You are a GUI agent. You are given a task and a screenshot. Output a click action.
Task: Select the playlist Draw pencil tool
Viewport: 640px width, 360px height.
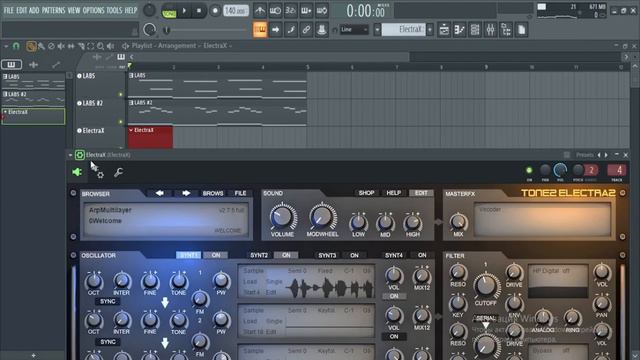pos(31,46)
